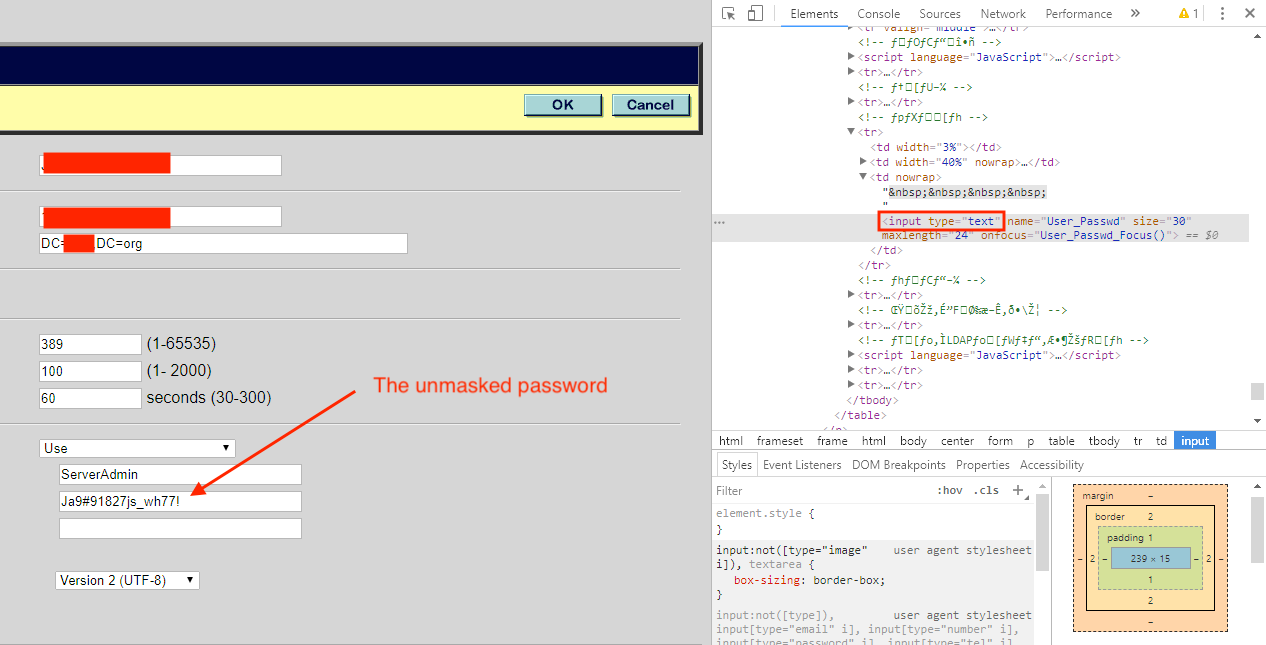
Task: Click the Elements panel vertical scrollbar thumb
Action: pyautogui.click(x=1257, y=392)
